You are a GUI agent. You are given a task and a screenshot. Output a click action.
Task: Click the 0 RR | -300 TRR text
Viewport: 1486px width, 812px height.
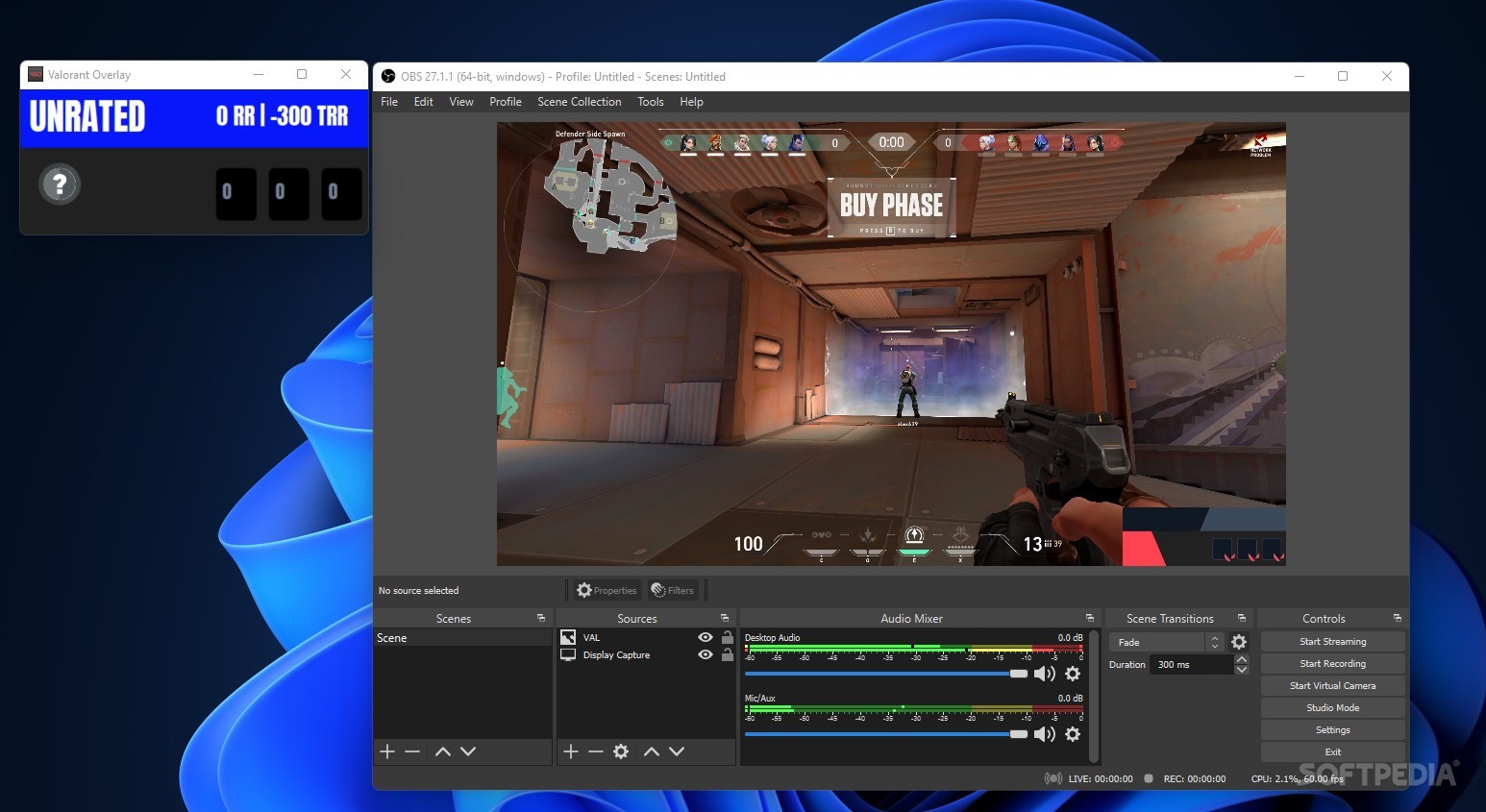click(282, 116)
